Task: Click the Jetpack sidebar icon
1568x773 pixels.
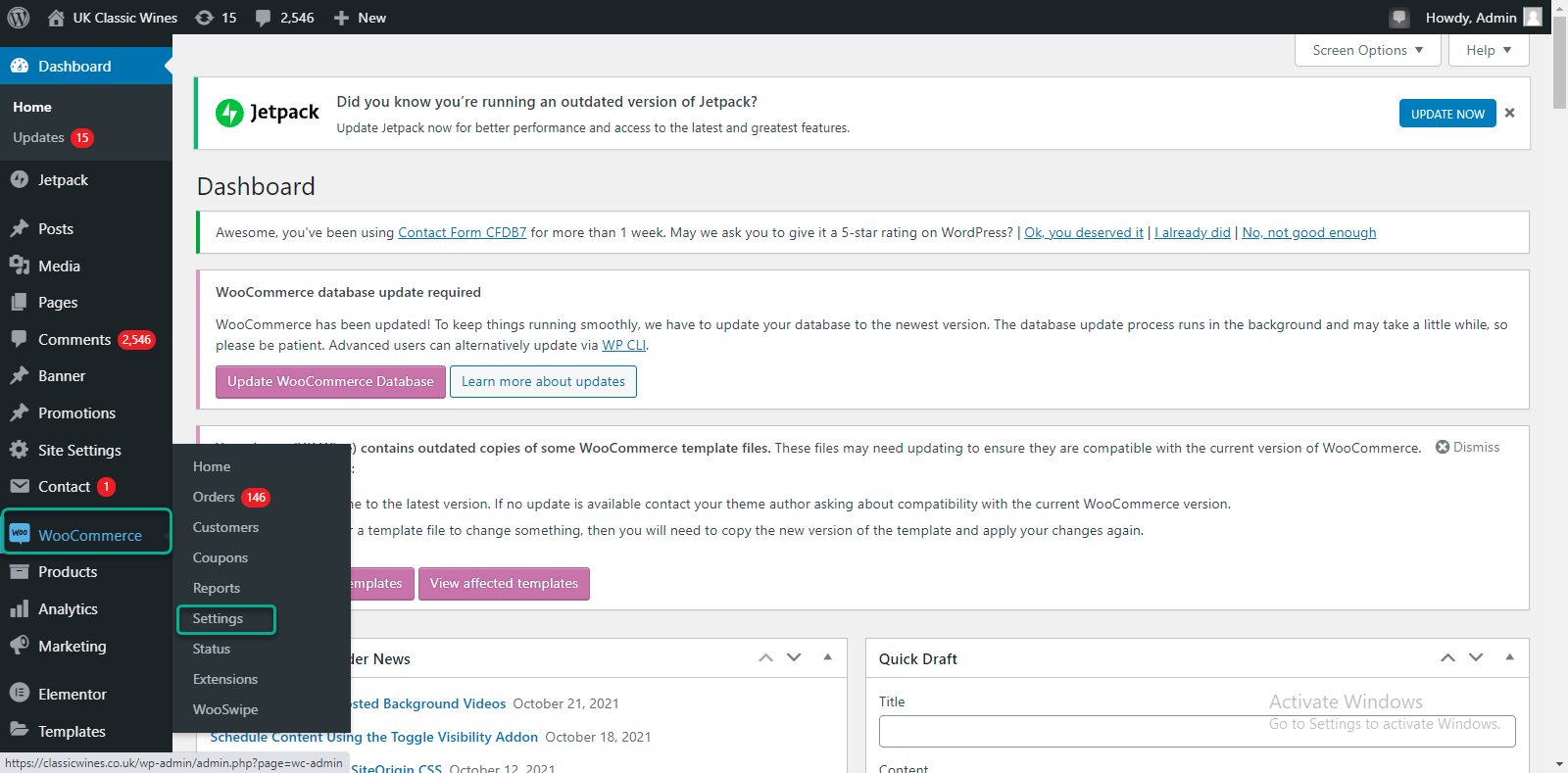Action: pos(20,179)
